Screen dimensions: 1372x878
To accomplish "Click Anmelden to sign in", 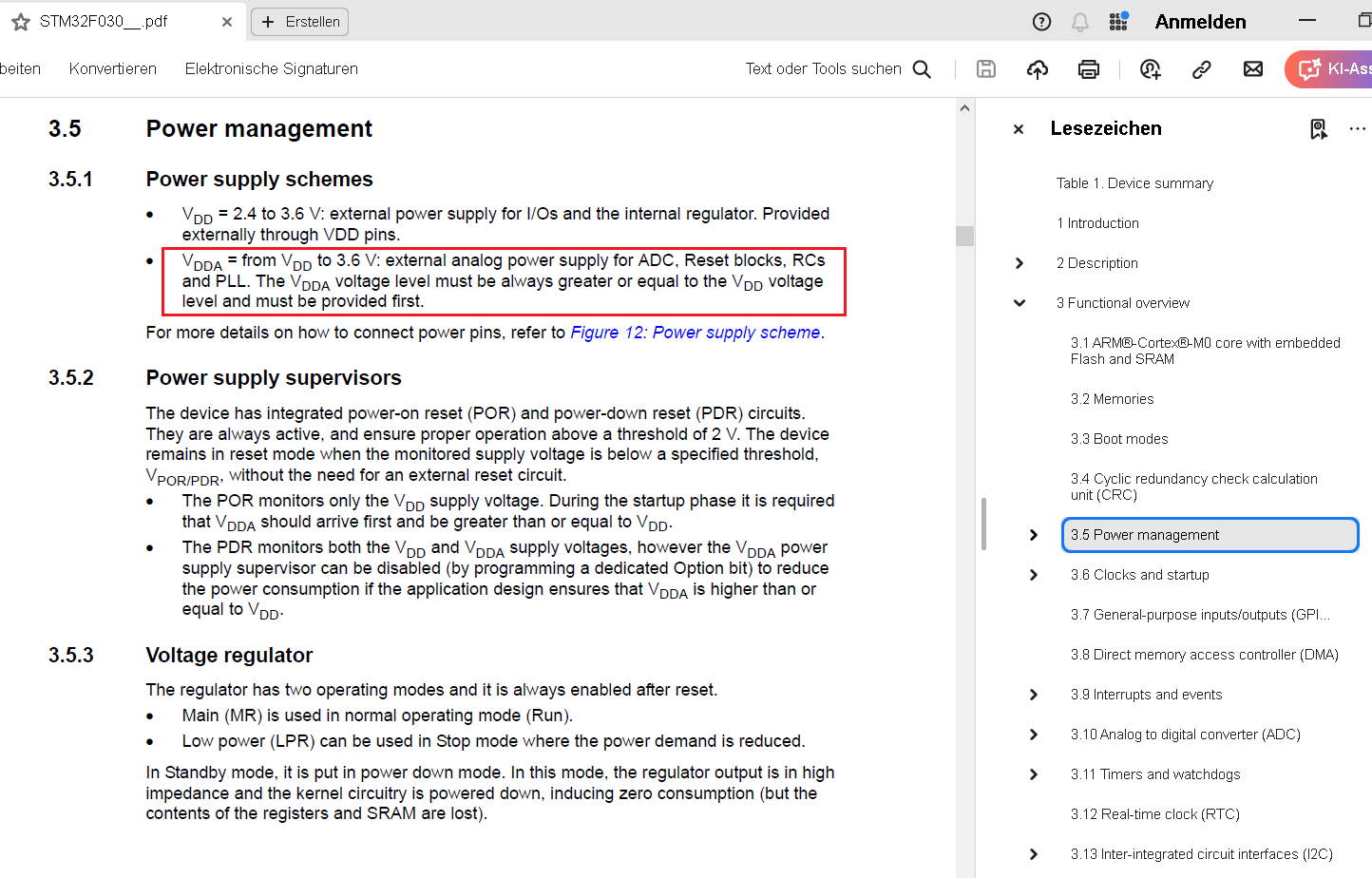I will coord(1200,22).
